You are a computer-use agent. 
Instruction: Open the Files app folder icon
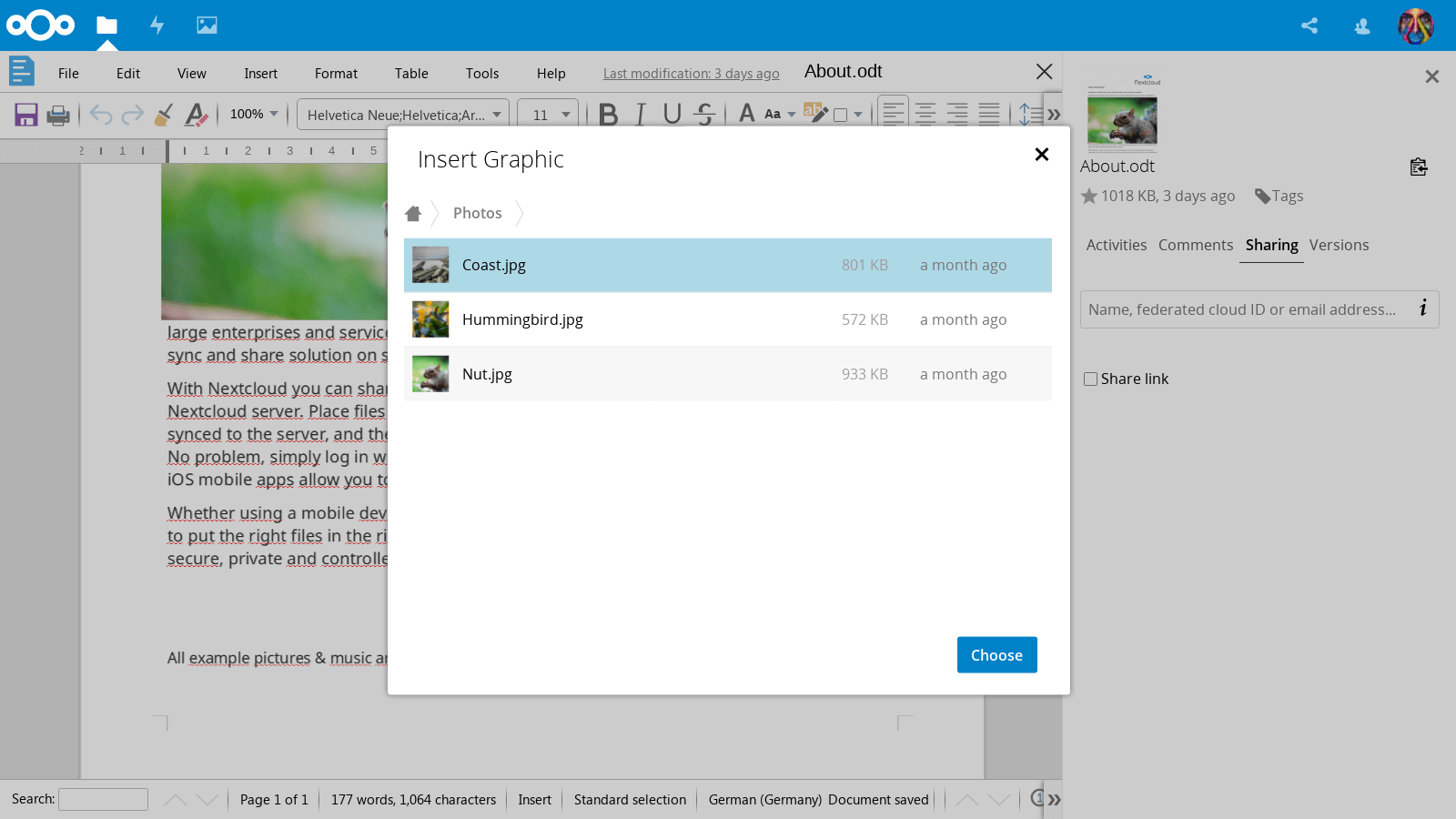(106, 25)
